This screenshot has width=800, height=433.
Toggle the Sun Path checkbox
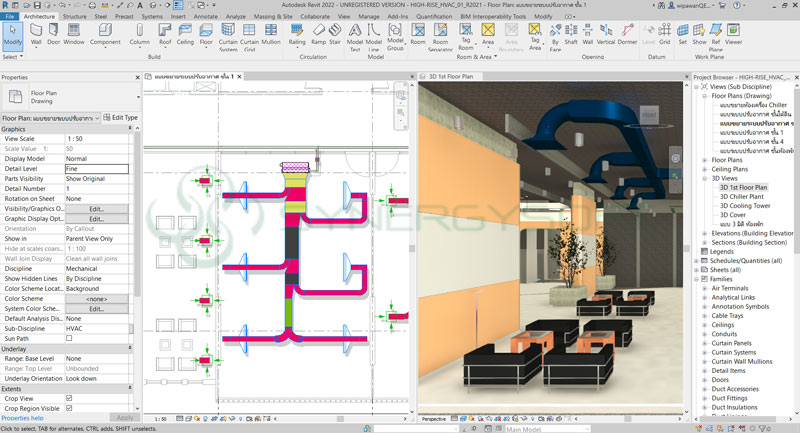click(x=69, y=339)
